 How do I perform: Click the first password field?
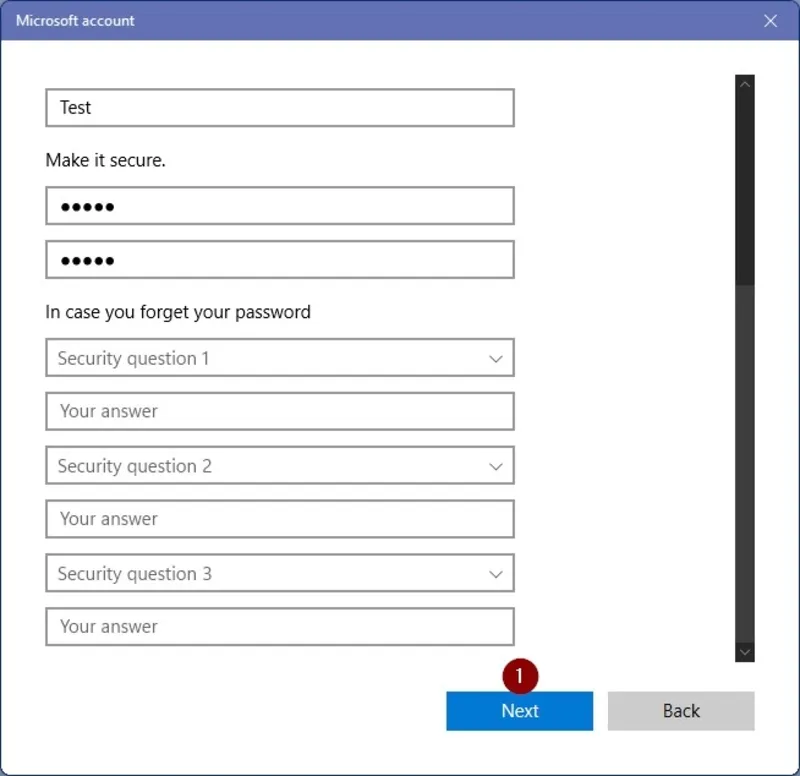click(280, 206)
